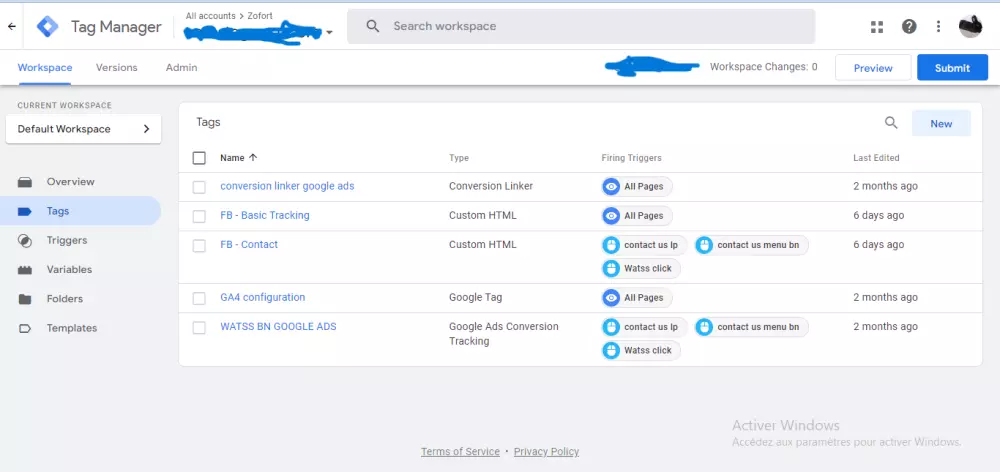Create a New tag
The width and height of the screenshot is (1000, 472).
[x=941, y=123]
